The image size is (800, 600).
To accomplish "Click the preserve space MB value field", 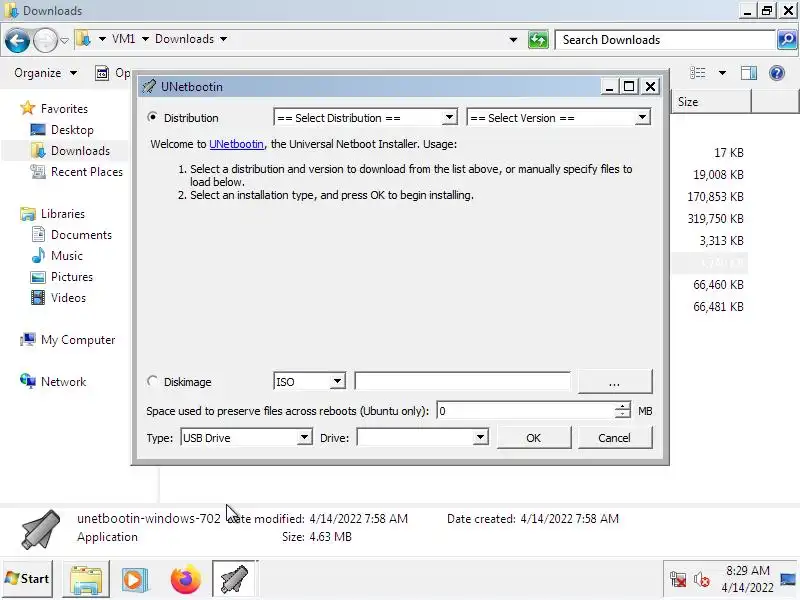I will 526,411.
